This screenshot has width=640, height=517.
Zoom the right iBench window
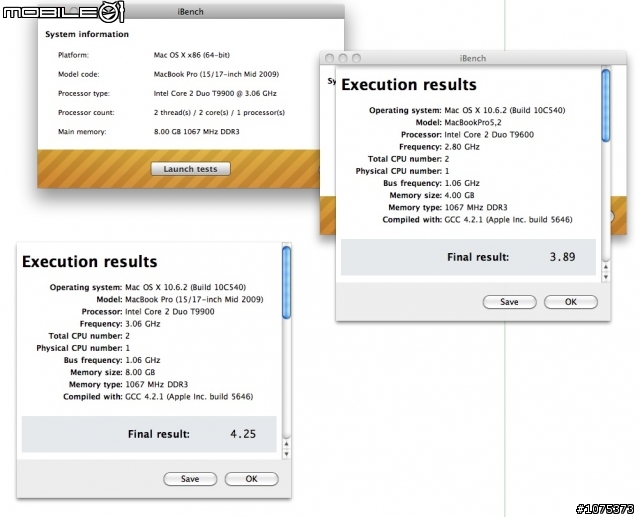[x=356, y=58]
